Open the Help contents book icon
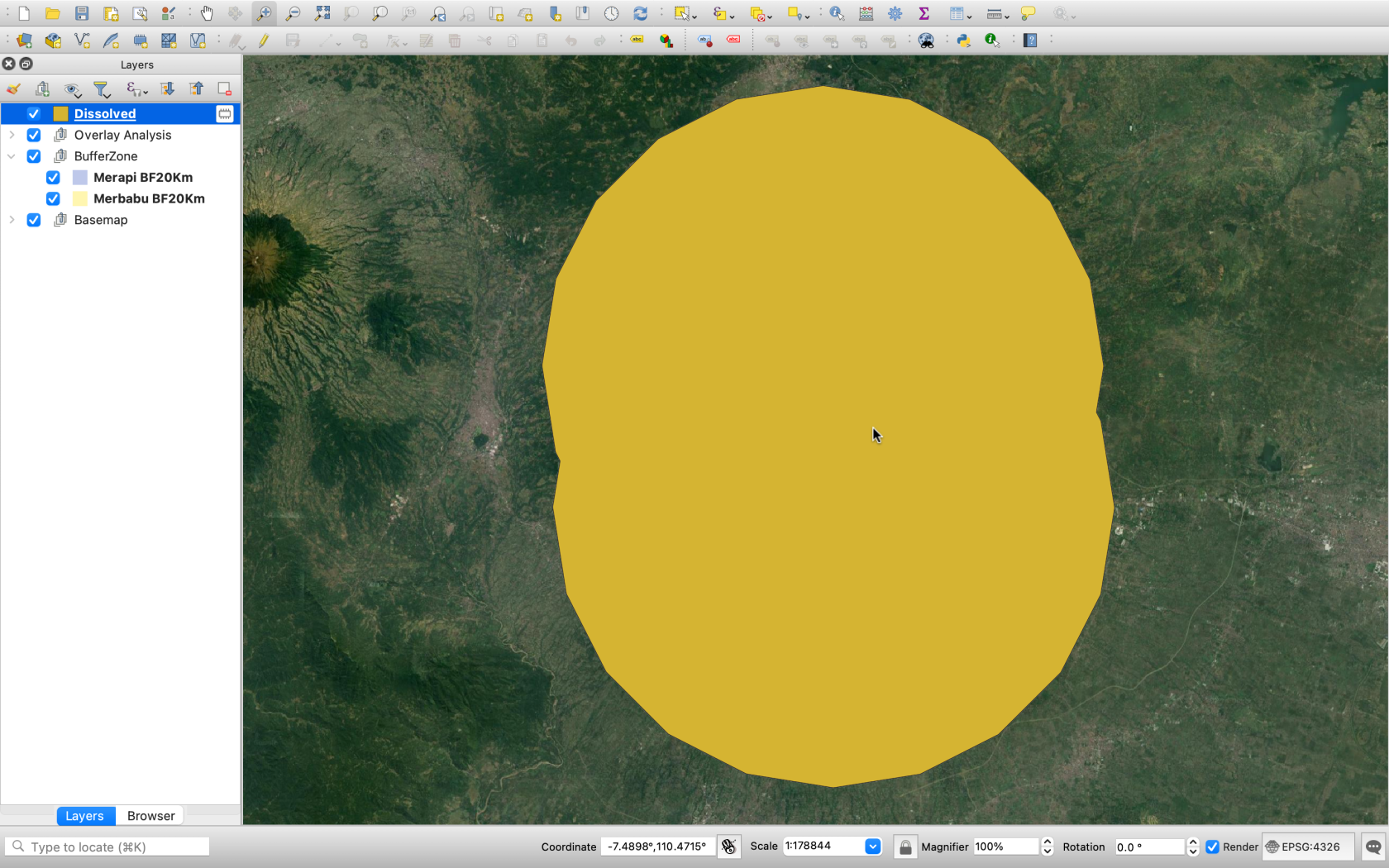 tap(1030, 40)
